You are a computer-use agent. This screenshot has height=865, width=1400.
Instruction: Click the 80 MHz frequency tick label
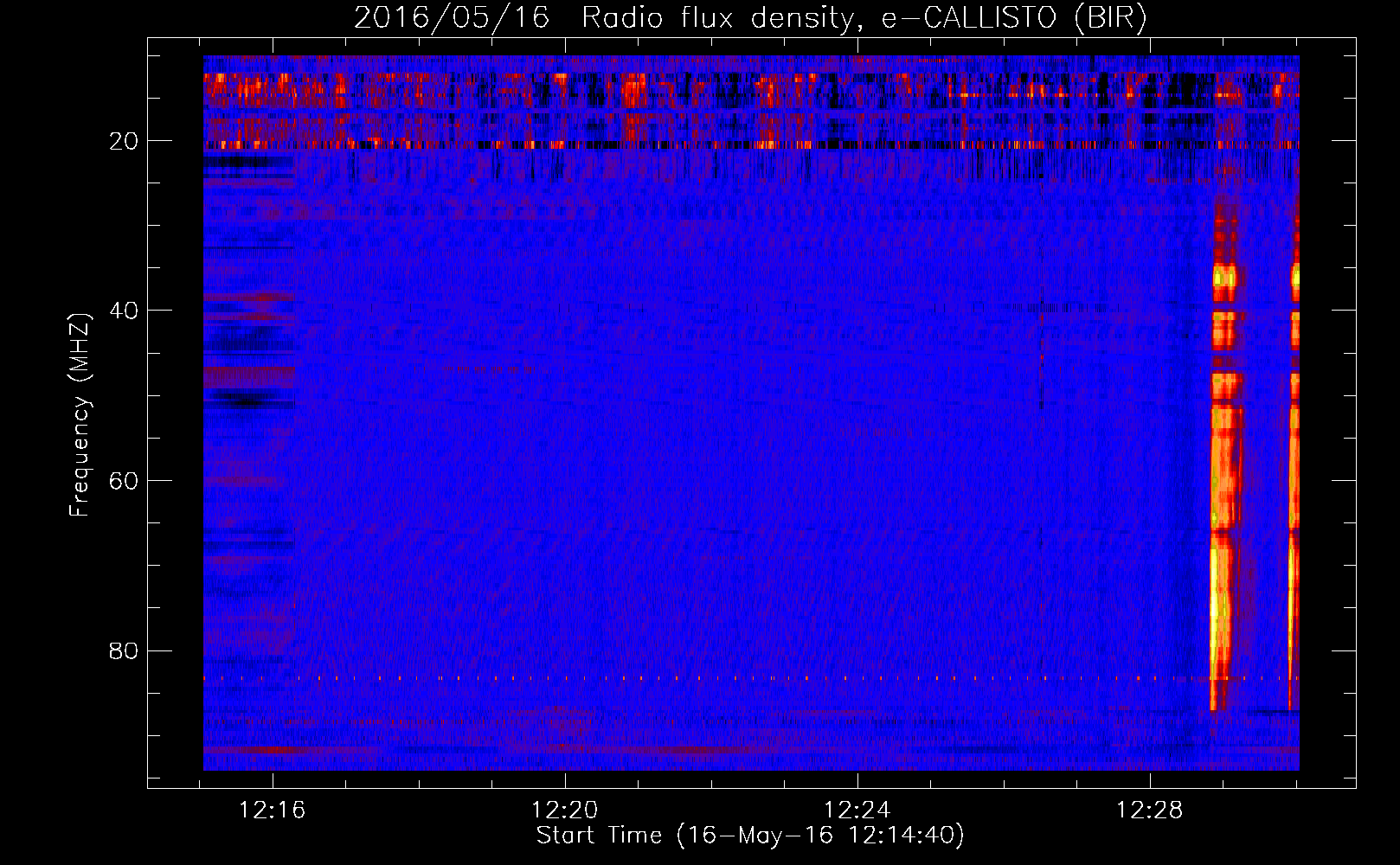coord(125,650)
